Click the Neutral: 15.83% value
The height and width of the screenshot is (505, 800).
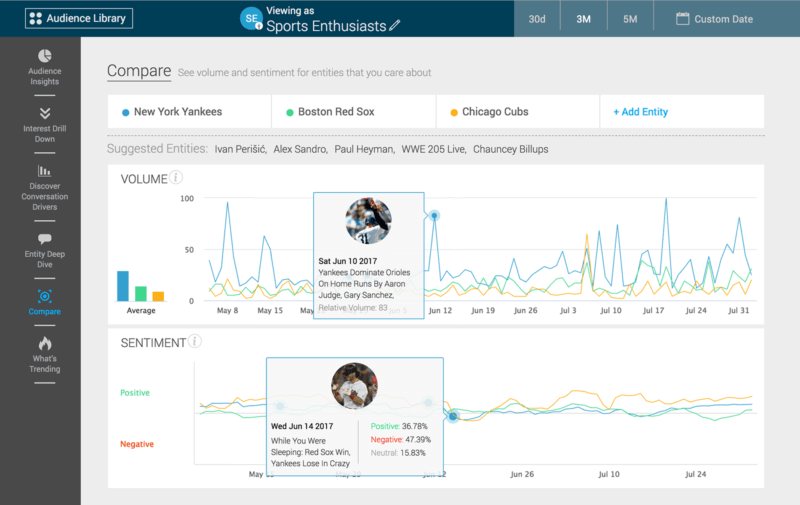(x=398, y=453)
